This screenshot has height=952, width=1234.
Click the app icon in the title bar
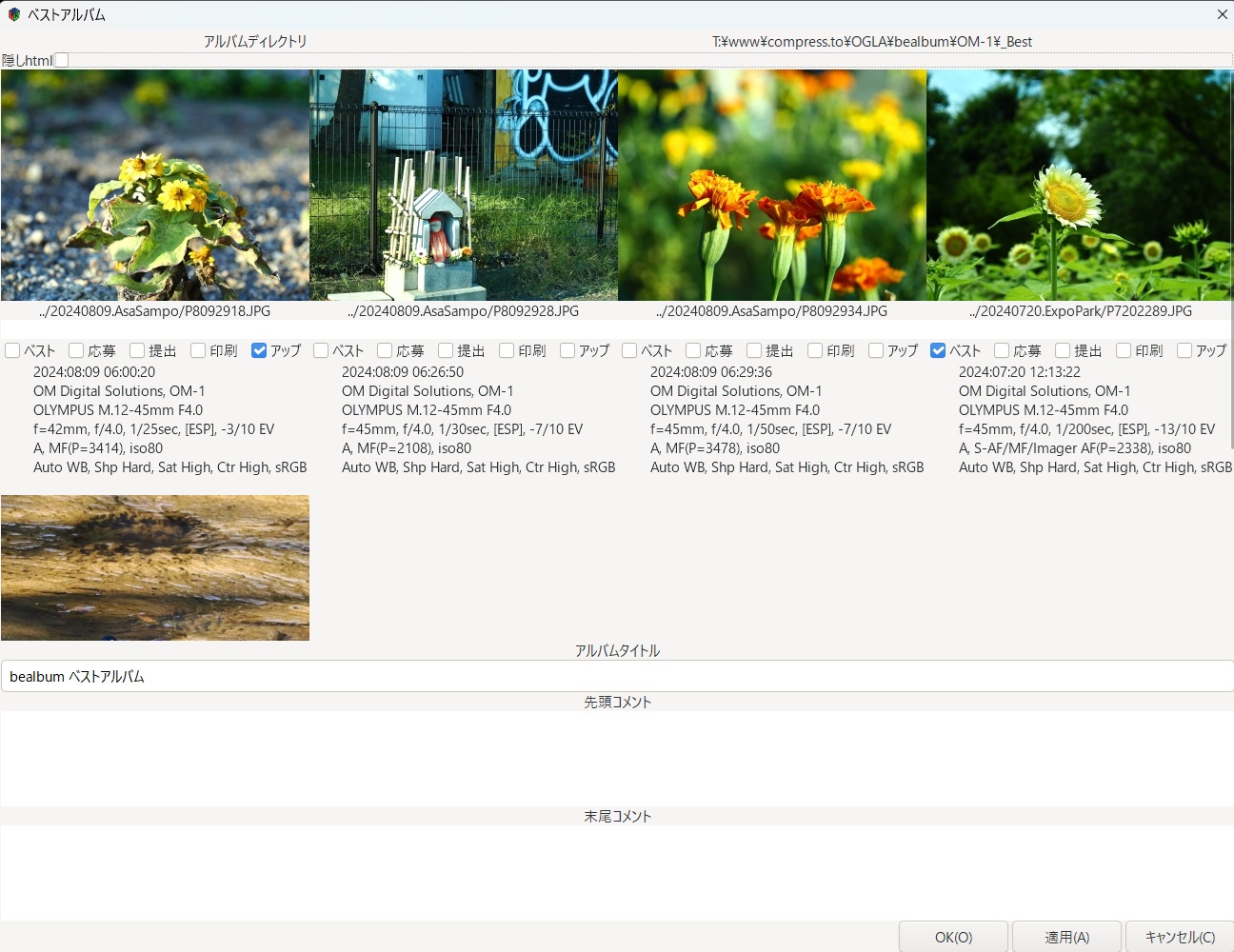(x=13, y=14)
